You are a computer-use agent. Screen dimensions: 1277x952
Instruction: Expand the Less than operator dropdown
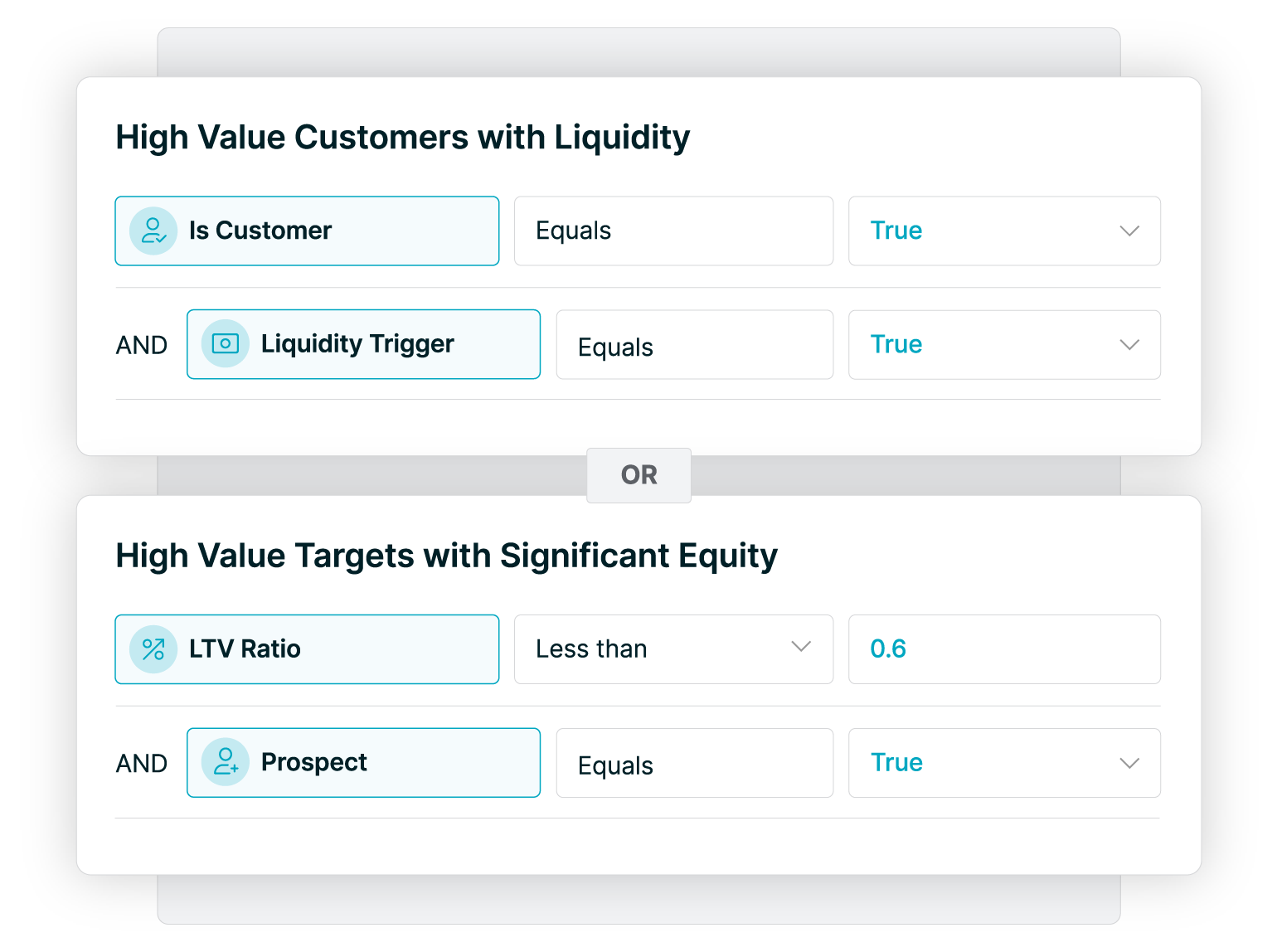tap(673, 649)
